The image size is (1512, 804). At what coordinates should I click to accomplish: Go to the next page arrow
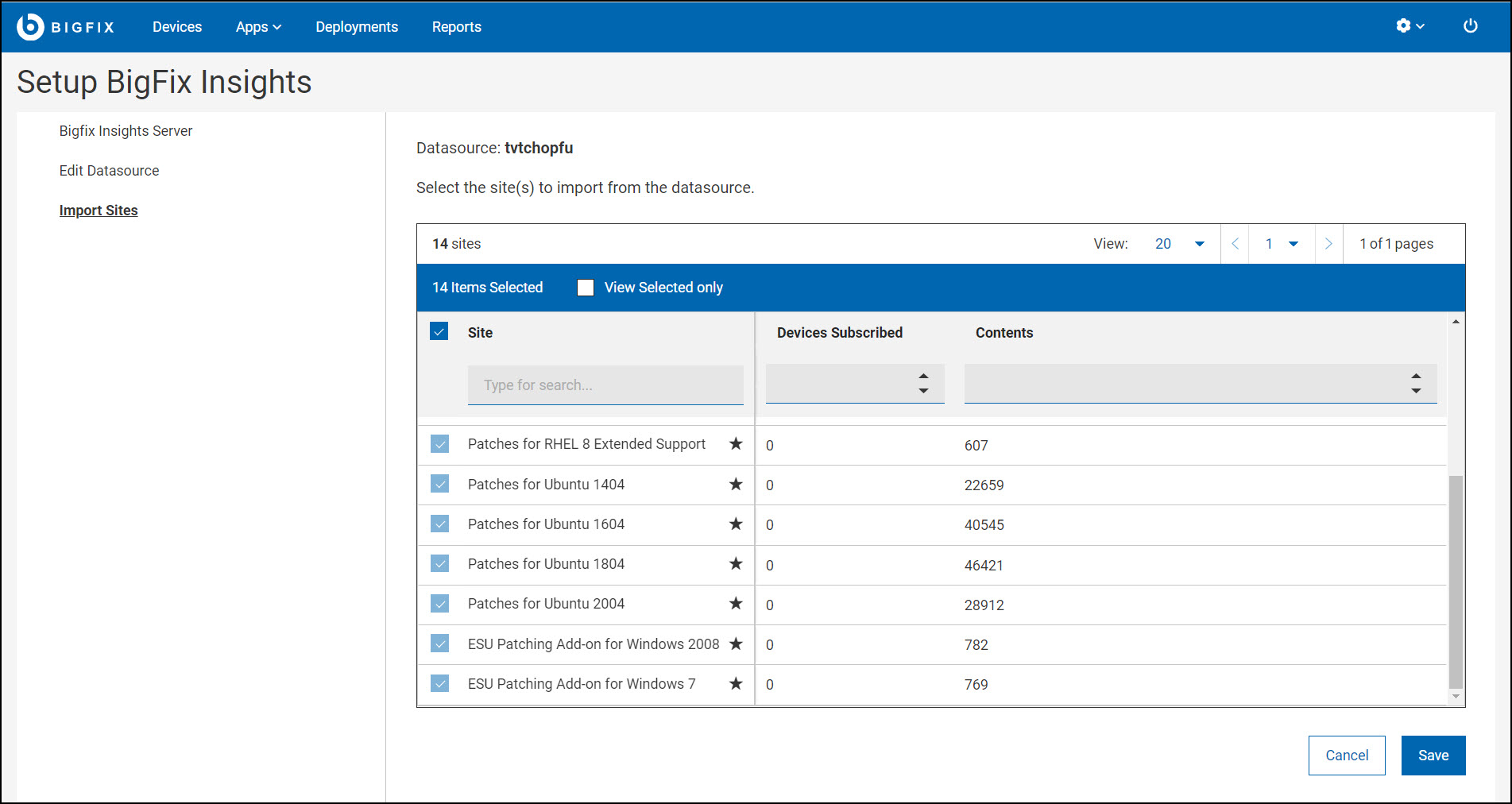coord(1328,244)
